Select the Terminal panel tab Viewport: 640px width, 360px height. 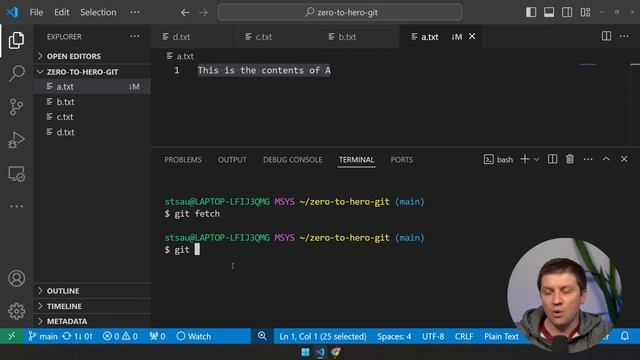tap(356, 160)
